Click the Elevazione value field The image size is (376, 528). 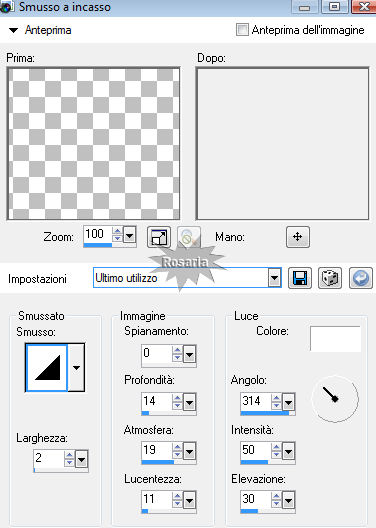coord(256,499)
